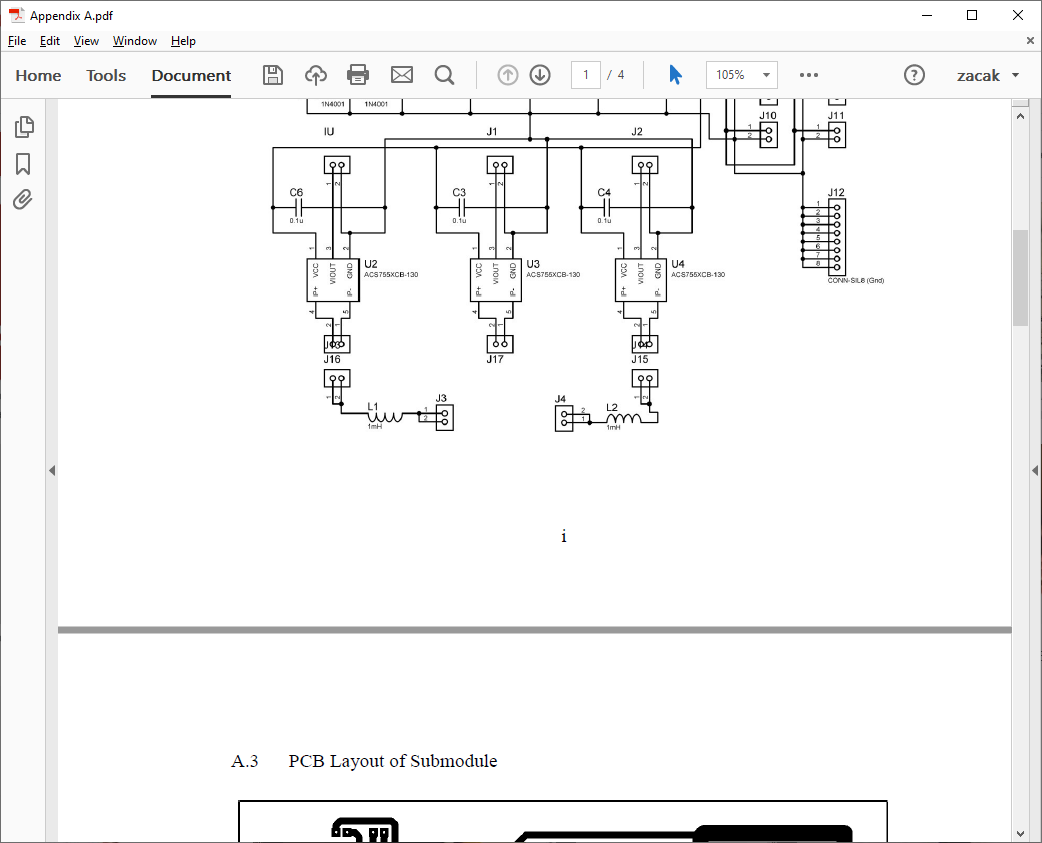Open the zoom level dropdown
This screenshot has height=843, width=1042.
[x=741, y=74]
